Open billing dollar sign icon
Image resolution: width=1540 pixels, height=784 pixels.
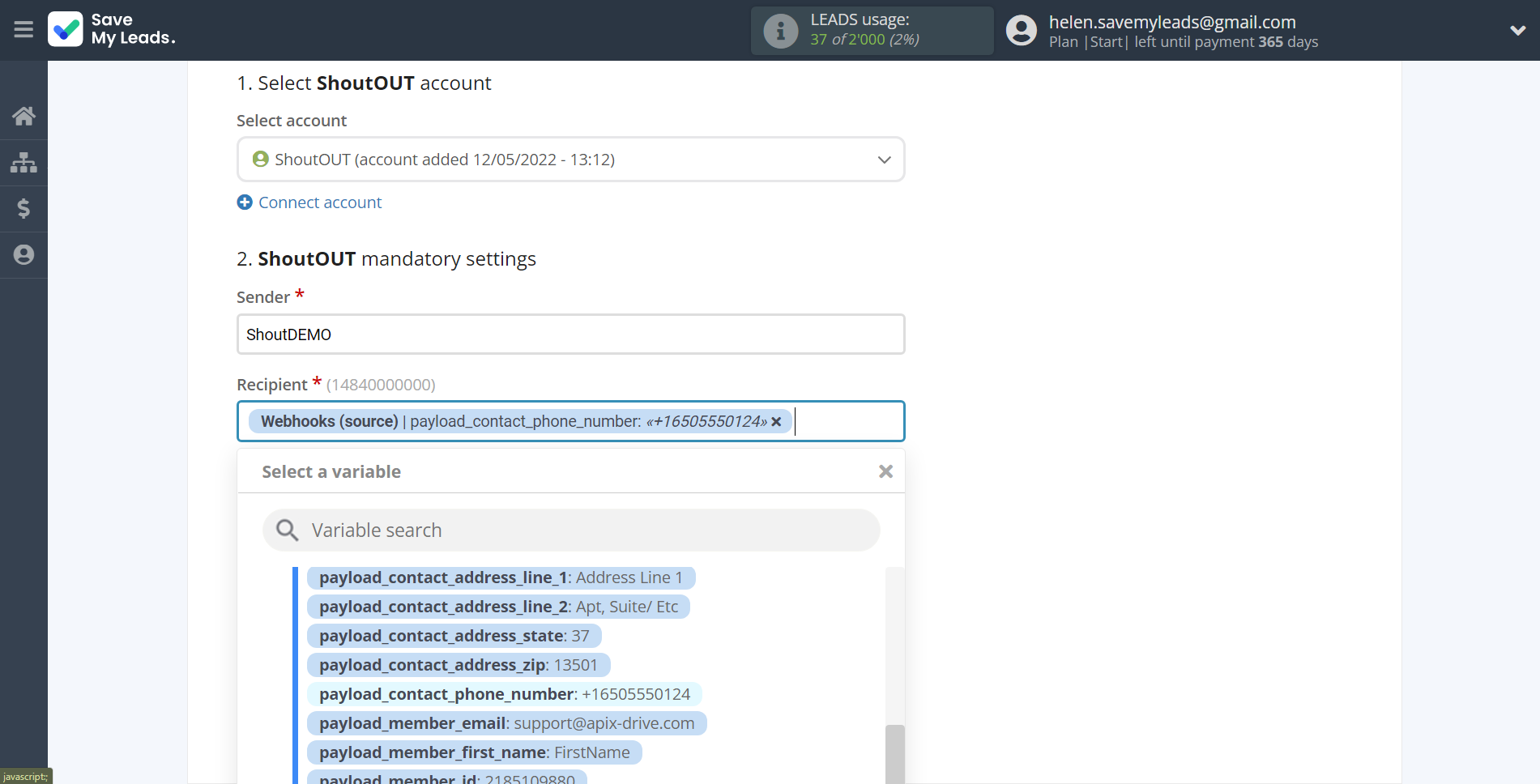23,209
